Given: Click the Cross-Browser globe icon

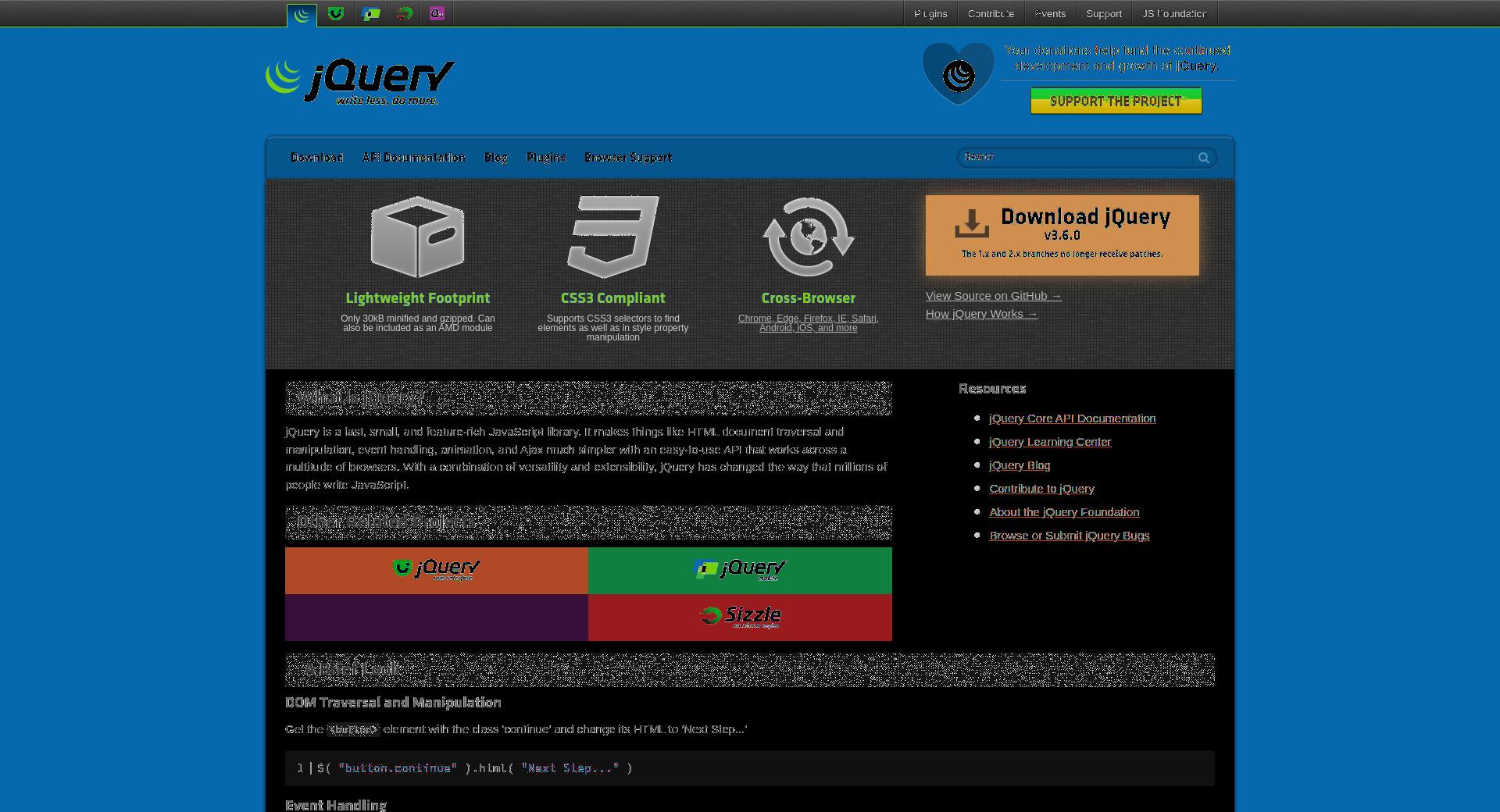Looking at the screenshot, I should [x=809, y=237].
